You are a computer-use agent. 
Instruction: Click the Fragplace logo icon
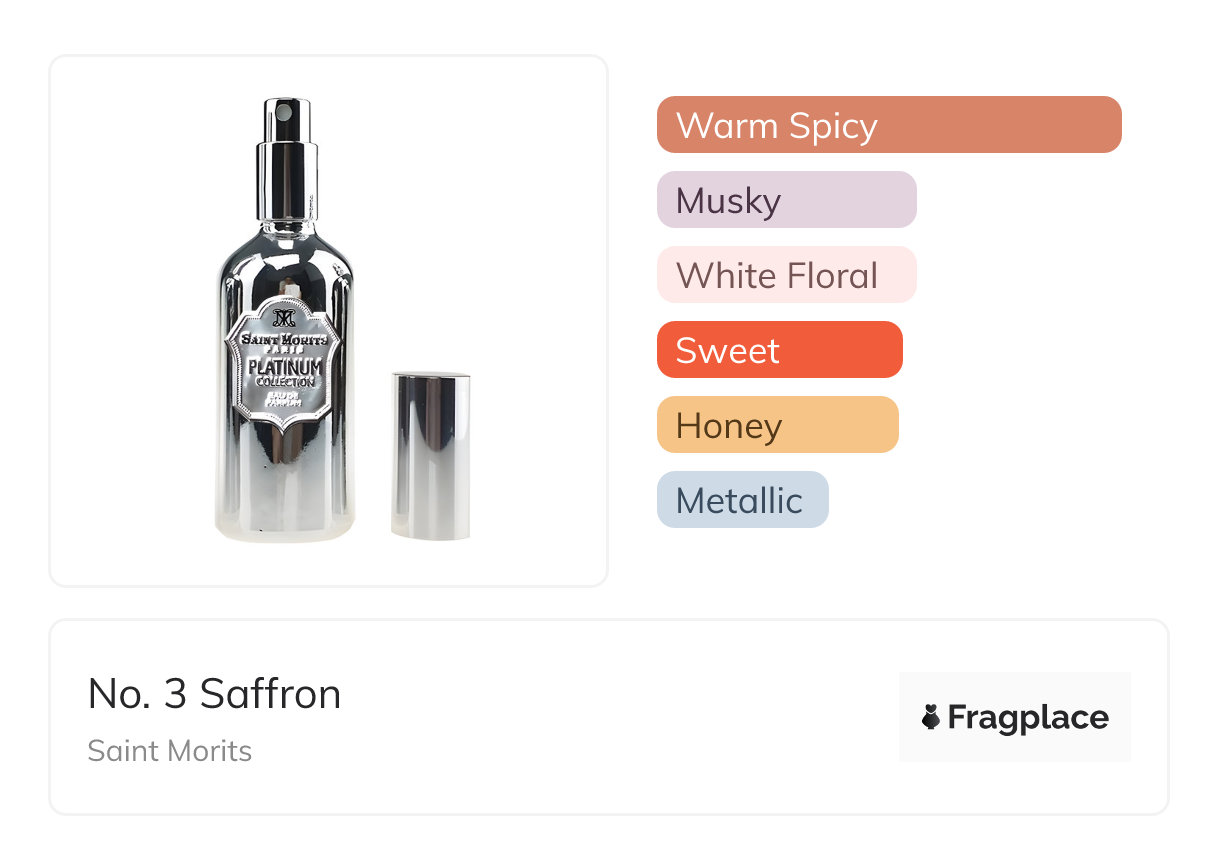tap(931, 717)
